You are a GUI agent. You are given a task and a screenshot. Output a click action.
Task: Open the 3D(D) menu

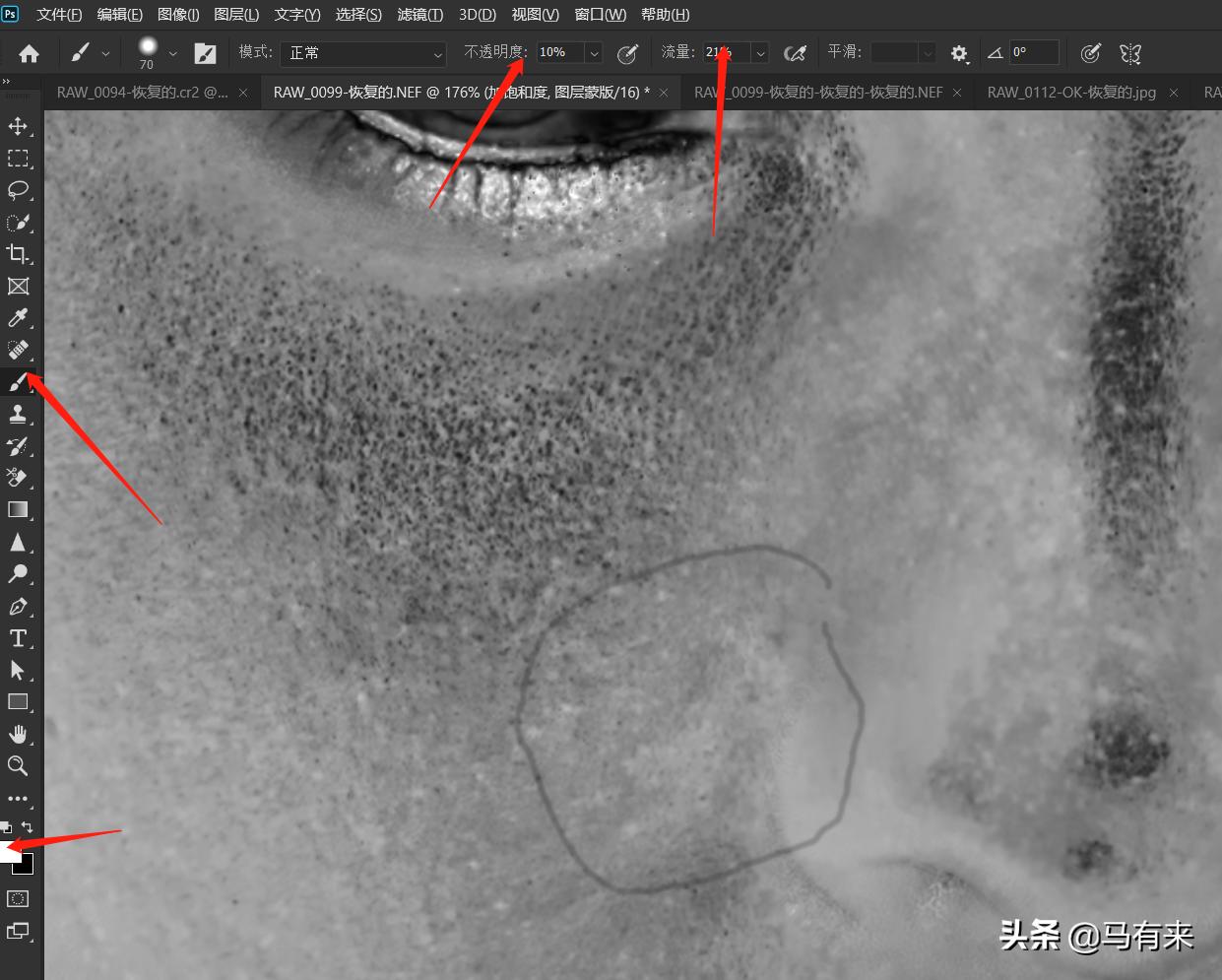(x=478, y=15)
